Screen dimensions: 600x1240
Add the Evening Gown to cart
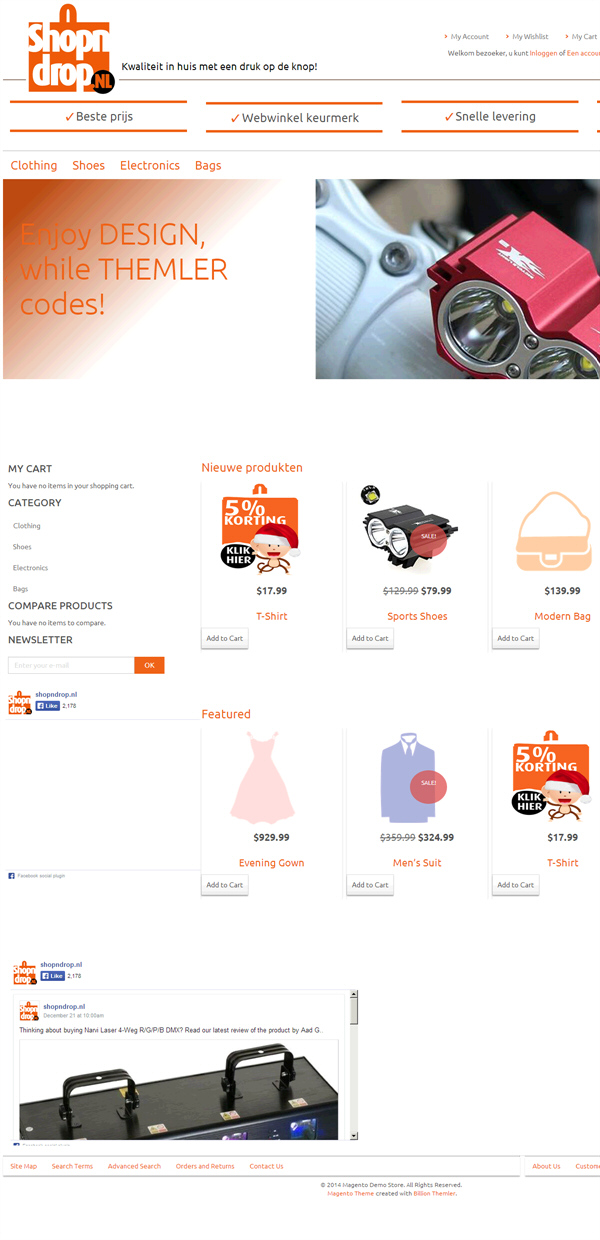click(x=224, y=885)
